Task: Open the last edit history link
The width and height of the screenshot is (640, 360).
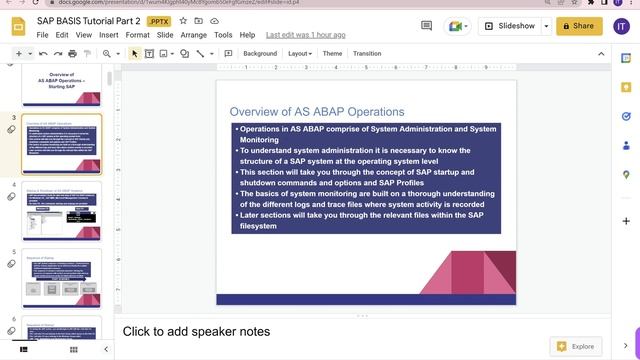Action: coord(306,35)
